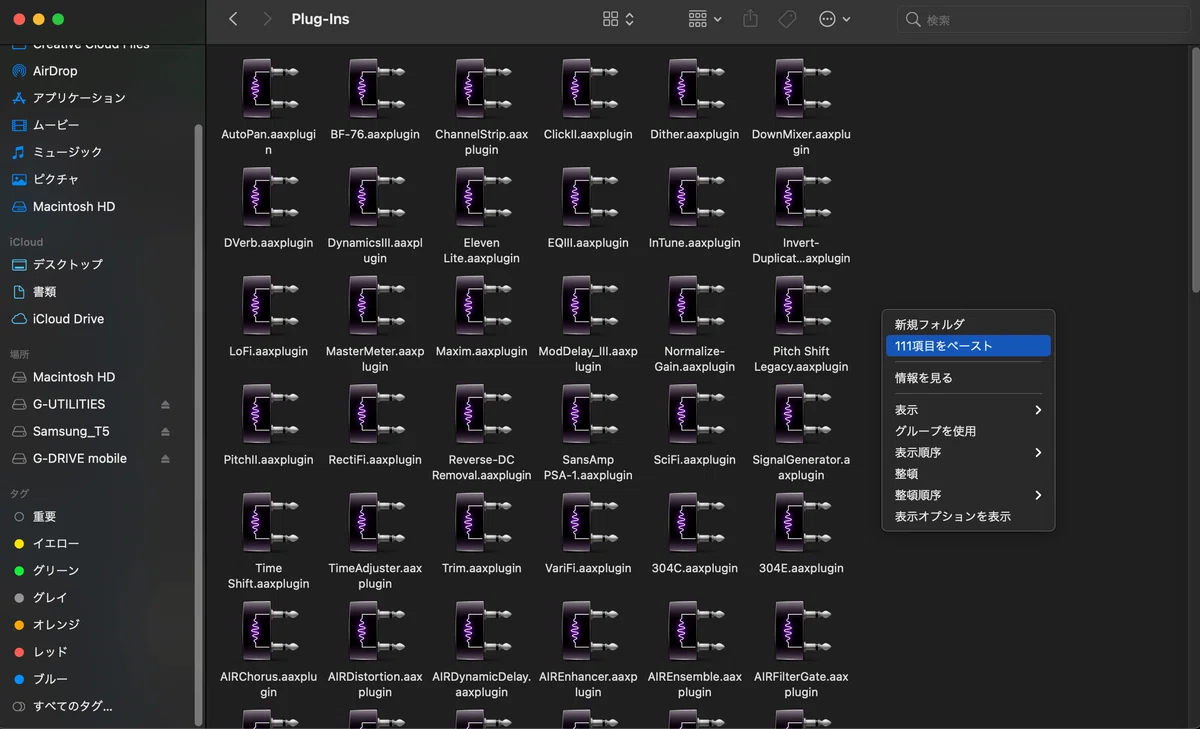Choose 111項目をペースト from context menu
This screenshot has width=1200, height=729.
click(x=968, y=346)
